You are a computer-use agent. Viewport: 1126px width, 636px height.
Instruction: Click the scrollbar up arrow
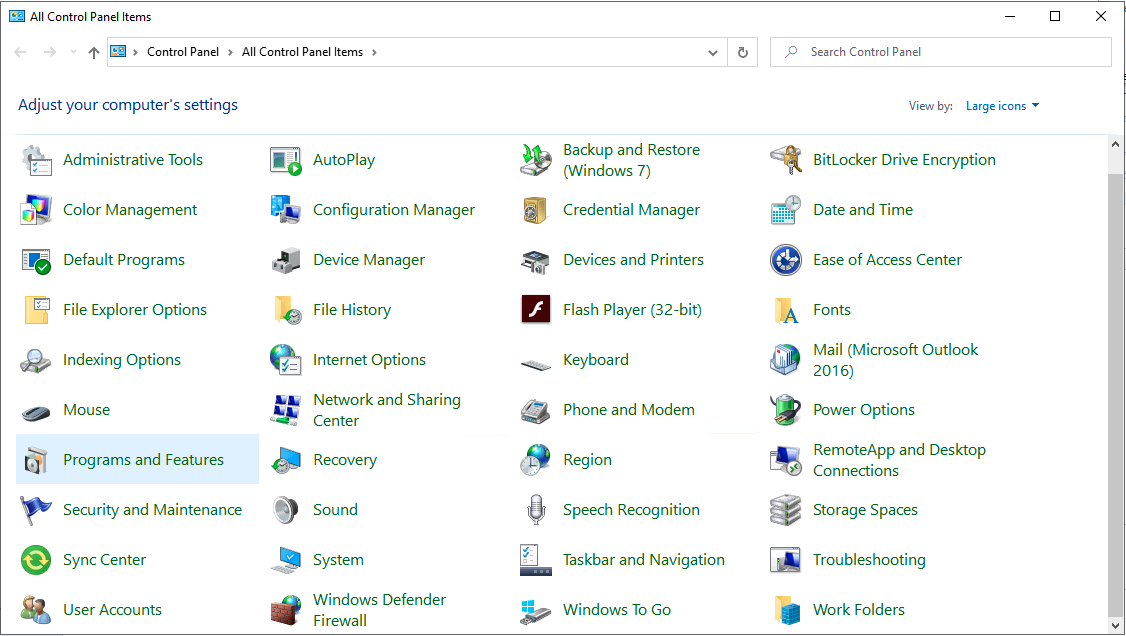pyautogui.click(x=1115, y=144)
